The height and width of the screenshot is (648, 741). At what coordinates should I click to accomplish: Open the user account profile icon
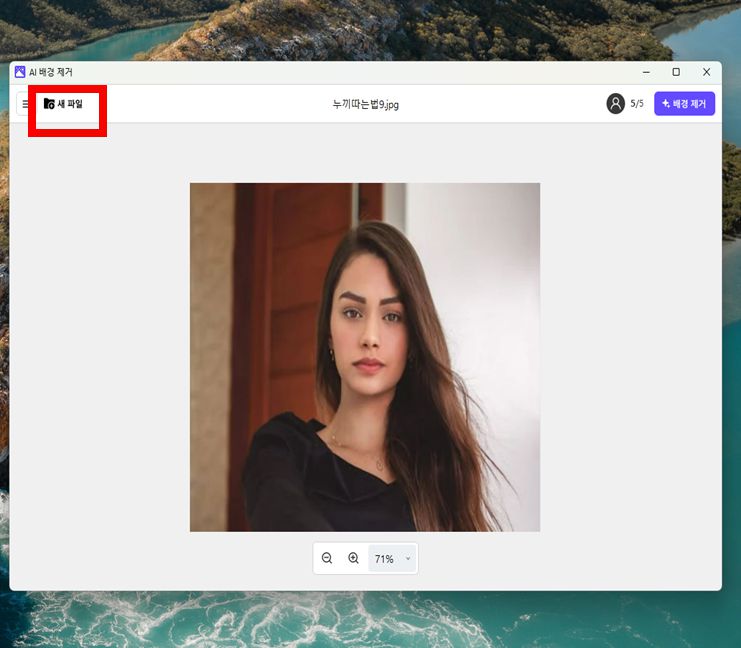[x=615, y=104]
